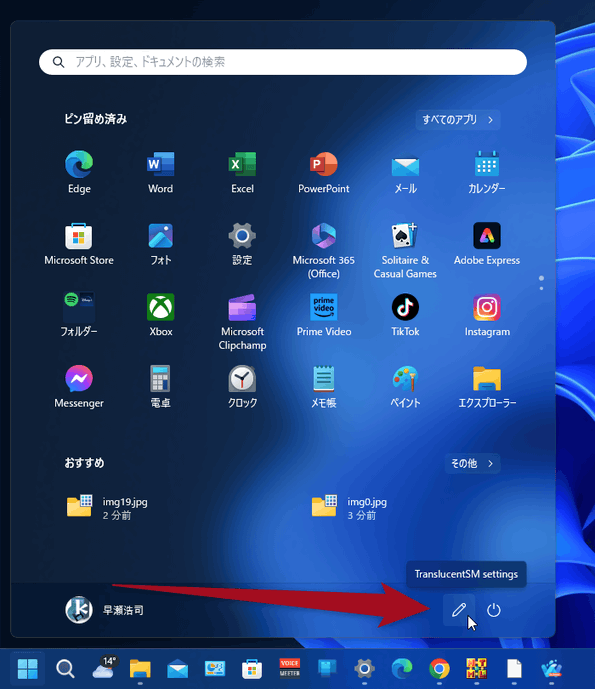Open user account 早瀬浩司
595x689 pixels.
pyautogui.click(x=105, y=610)
